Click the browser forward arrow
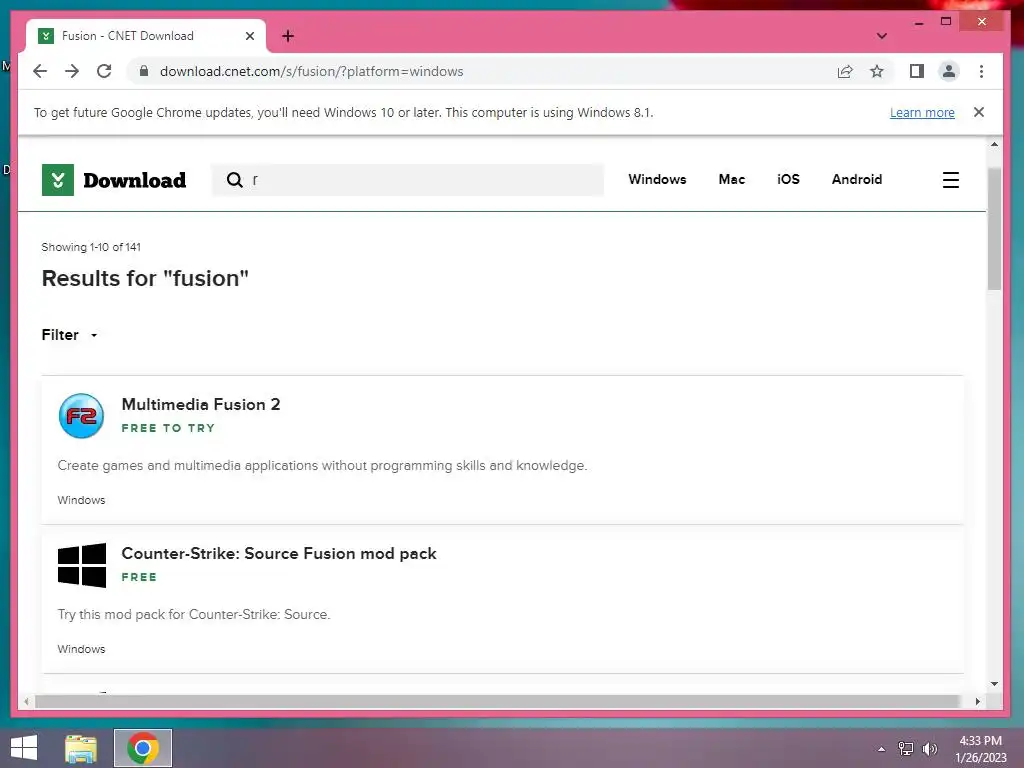The image size is (1024, 768). pyautogui.click(x=72, y=71)
